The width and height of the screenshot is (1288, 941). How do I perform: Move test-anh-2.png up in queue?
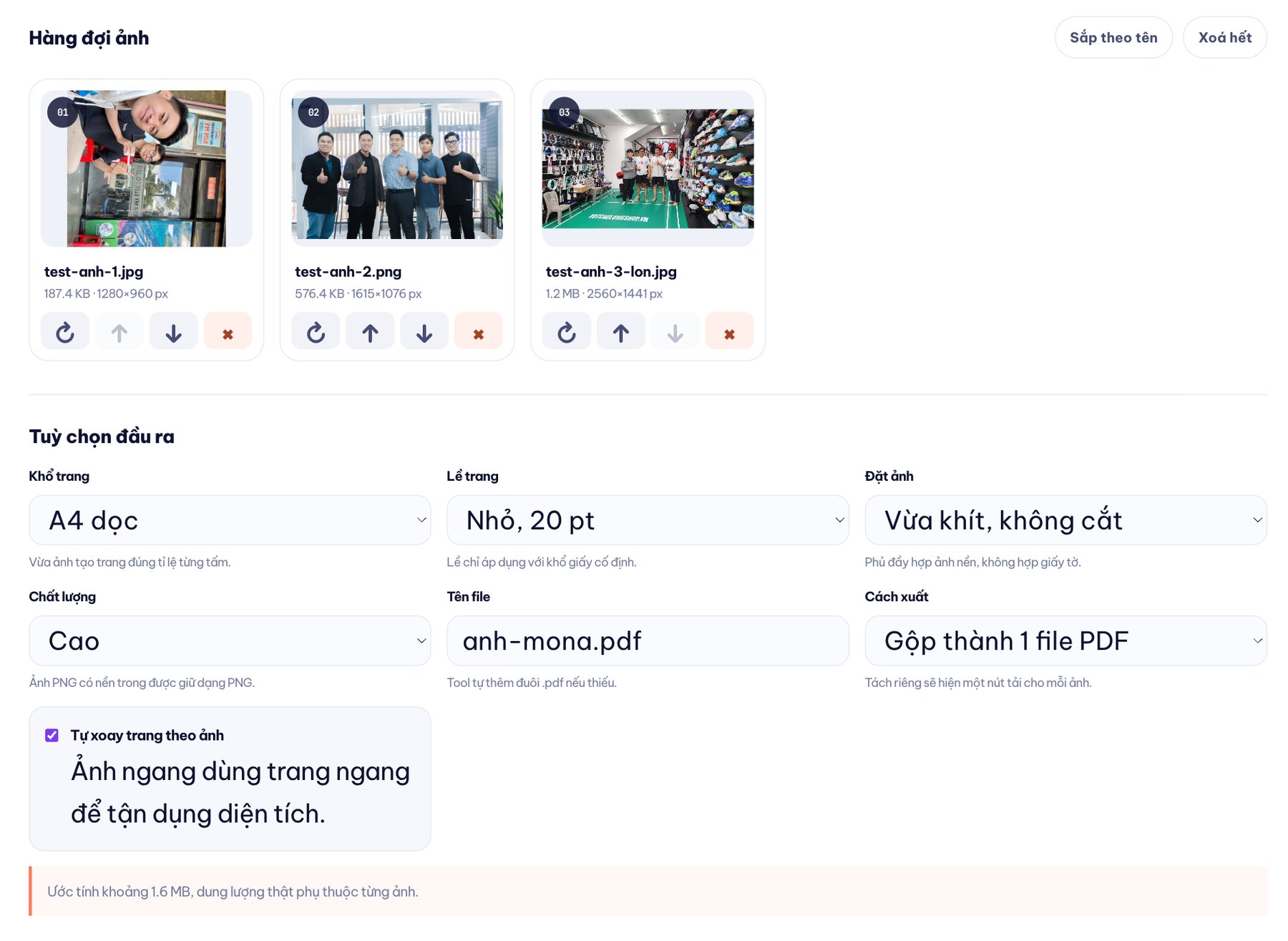pyautogui.click(x=370, y=331)
